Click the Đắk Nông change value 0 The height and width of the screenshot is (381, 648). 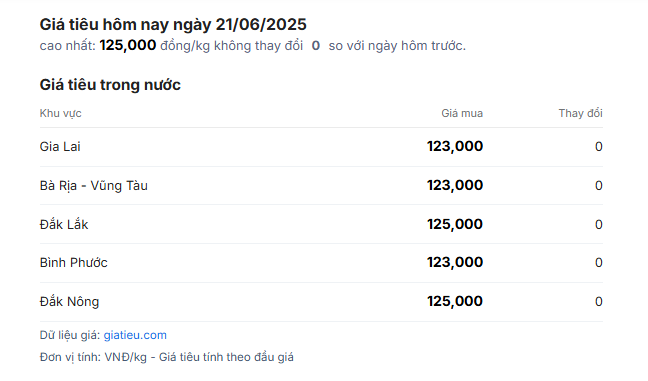598,302
